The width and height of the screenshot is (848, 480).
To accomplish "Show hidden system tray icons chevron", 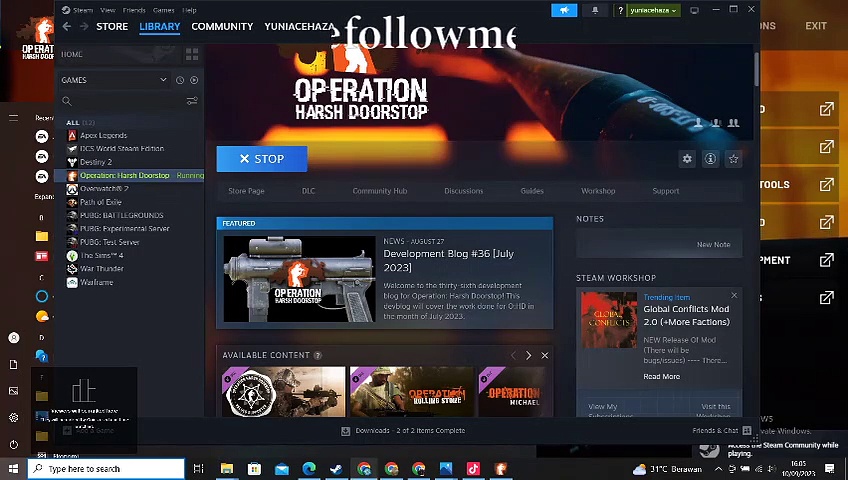I will tap(718, 469).
